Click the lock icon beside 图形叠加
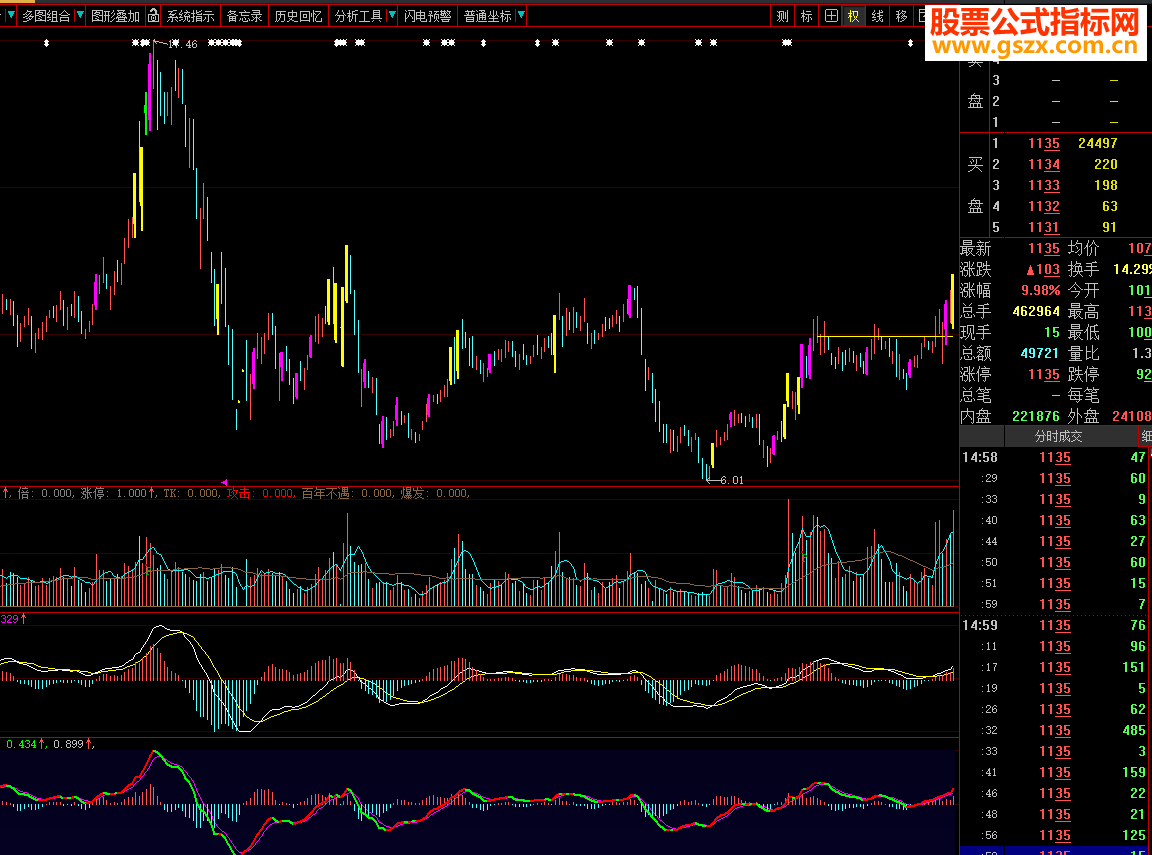This screenshot has height=855, width=1152. pyautogui.click(x=153, y=16)
